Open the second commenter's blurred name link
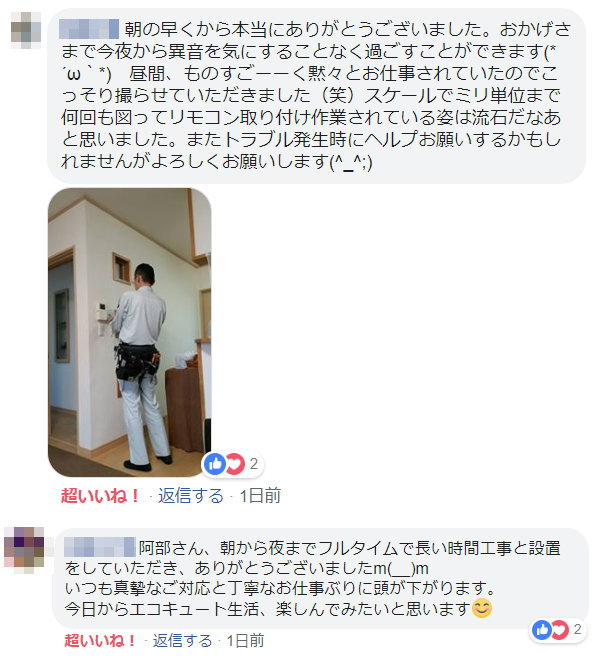This screenshot has height=660, width=600. click(99, 547)
